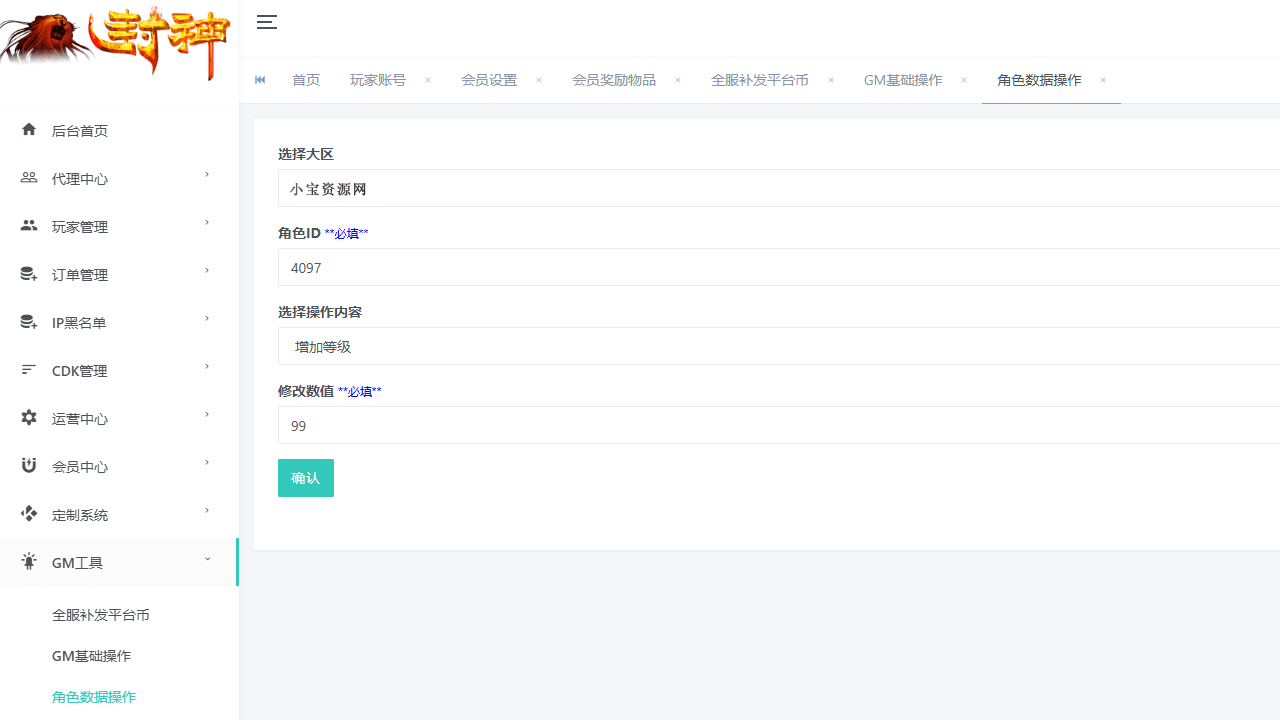Screen dimensions: 1280x720
Task: Click the hamburger menu icon at top
Action: coord(266,22)
